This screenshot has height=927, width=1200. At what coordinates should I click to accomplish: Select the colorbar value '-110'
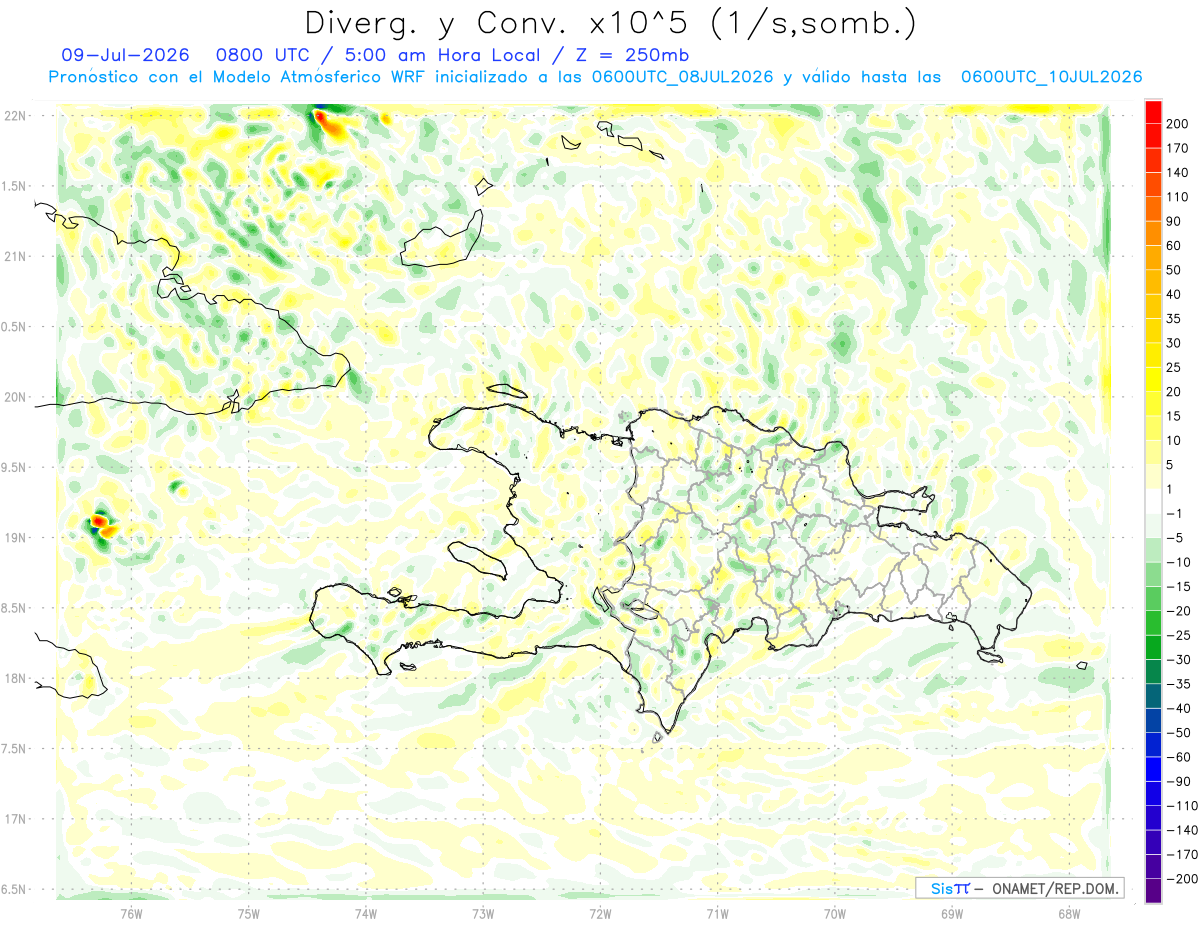[1182, 806]
